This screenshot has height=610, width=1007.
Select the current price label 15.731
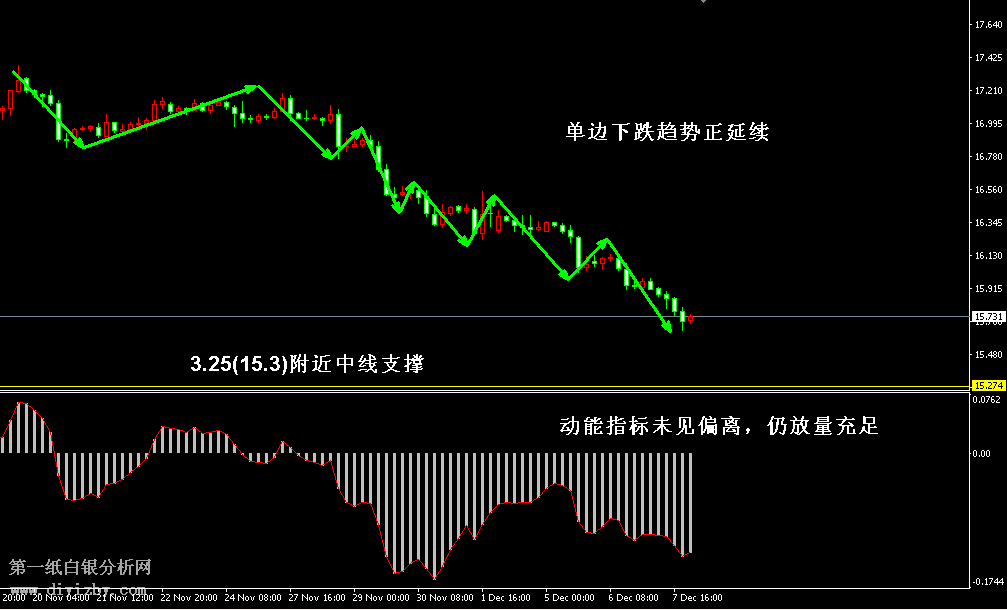coord(986,317)
